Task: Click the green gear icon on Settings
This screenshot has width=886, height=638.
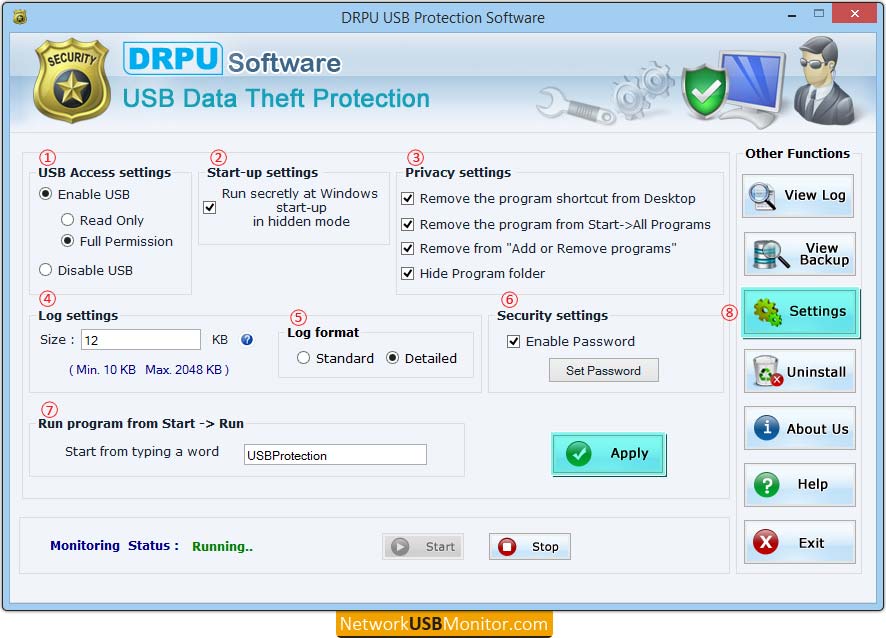Action: click(x=767, y=311)
